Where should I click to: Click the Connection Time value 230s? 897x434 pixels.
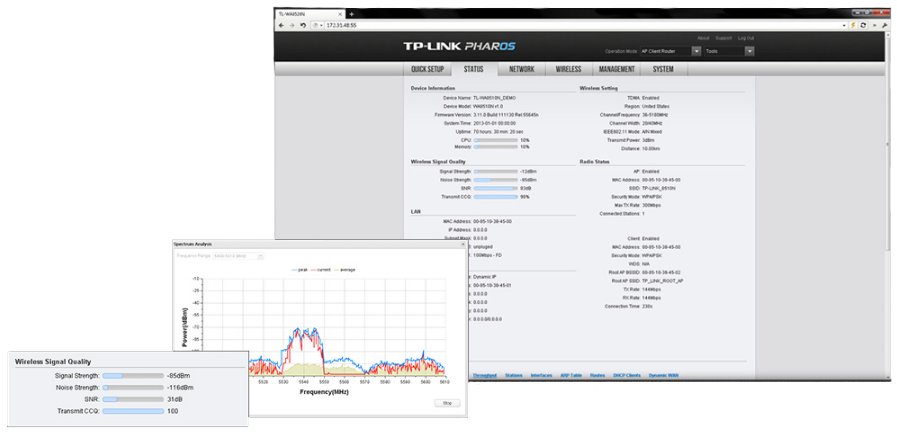click(647, 306)
